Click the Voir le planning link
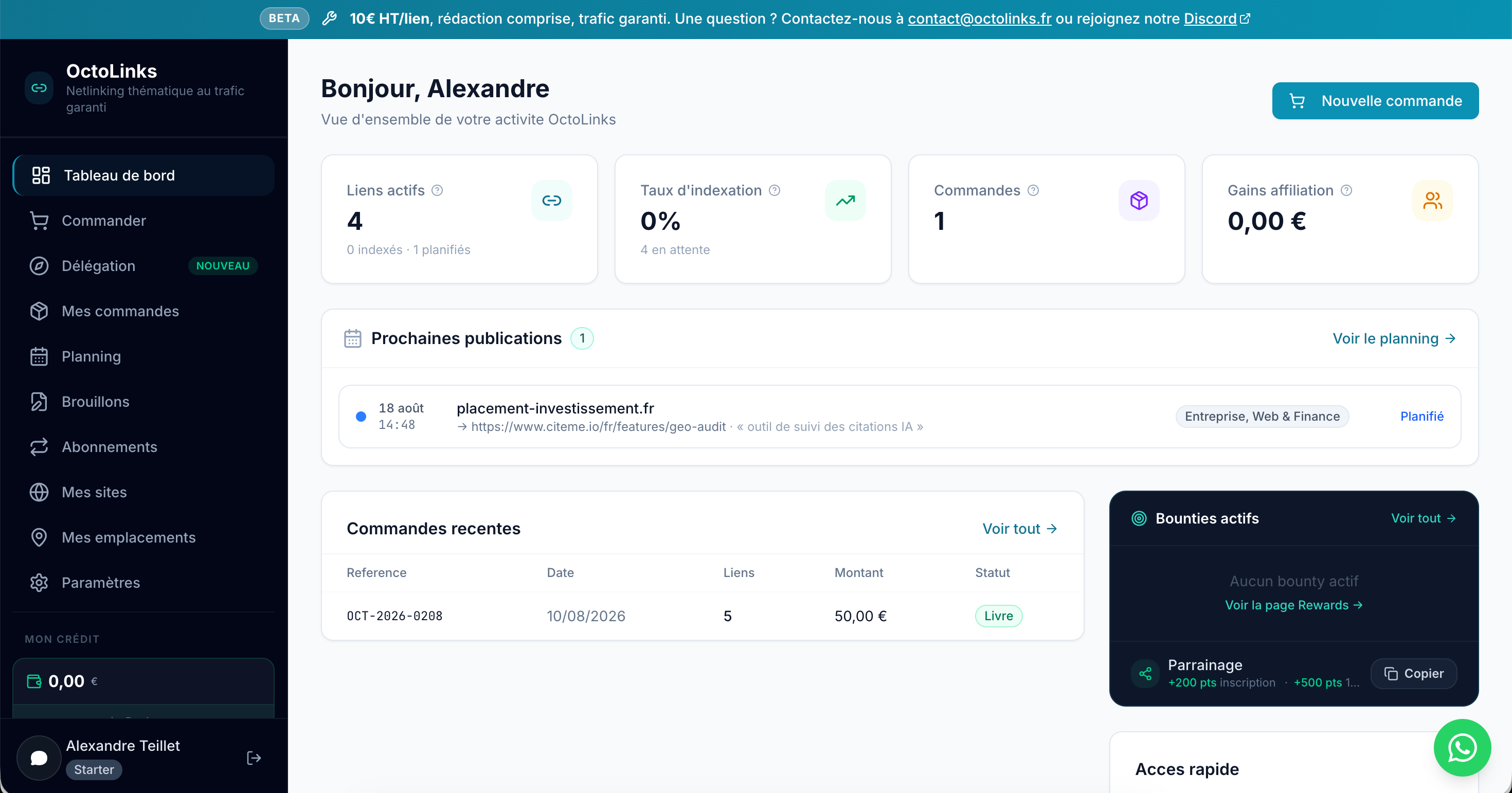The height and width of the screenshot is (793, 1512). tap(1393, 339)
